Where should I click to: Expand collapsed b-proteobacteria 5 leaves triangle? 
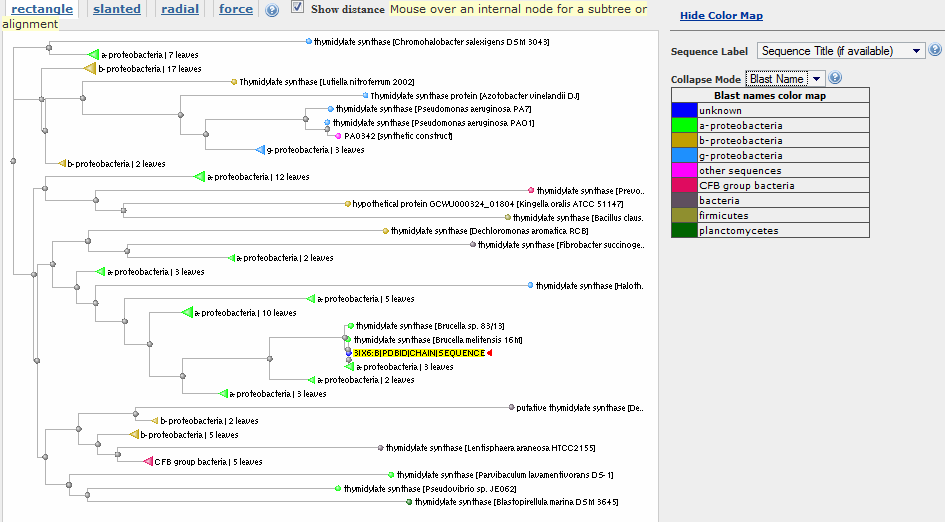(134, 434)
